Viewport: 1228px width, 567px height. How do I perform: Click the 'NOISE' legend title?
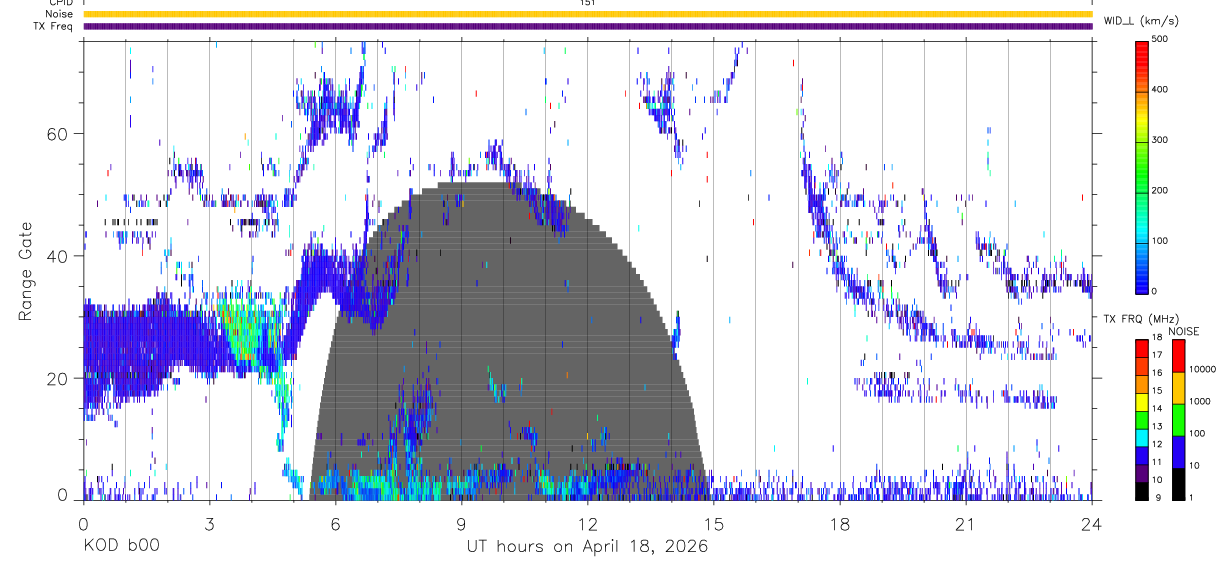point(1182,331)
